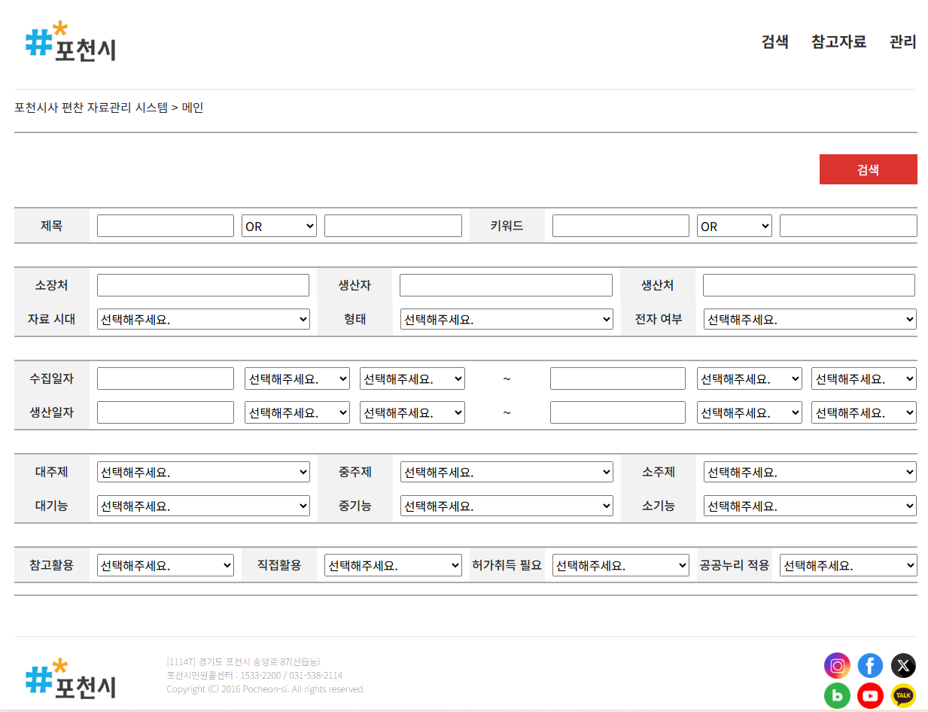Click the 포천시 logo in the header
The height and width of the screenshot is (712, 928).
(71, 42)
